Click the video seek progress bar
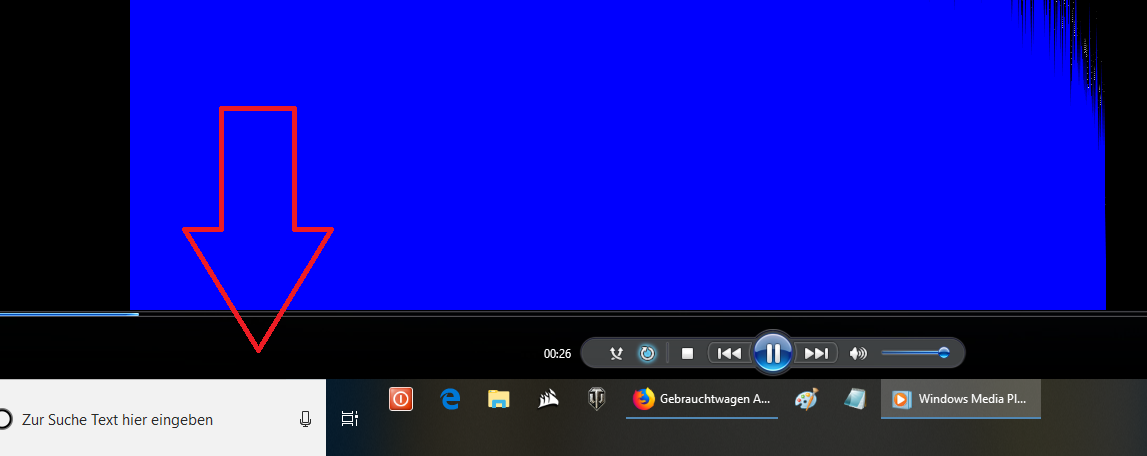The image size is (1147, 456). click(x=574, y=314)
